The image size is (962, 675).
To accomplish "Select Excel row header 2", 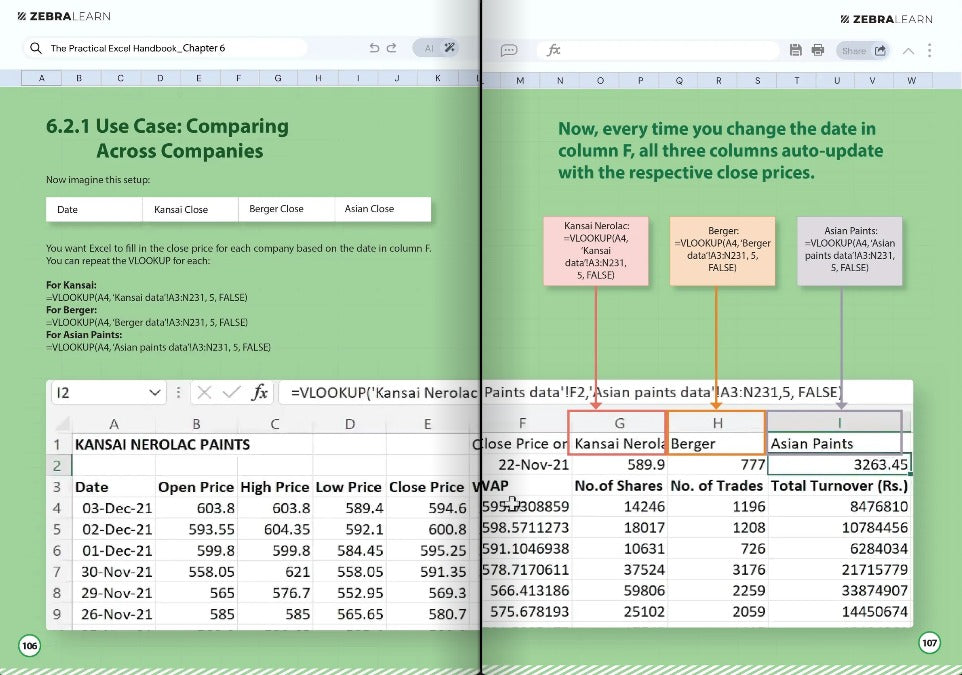I will (57, 466).
